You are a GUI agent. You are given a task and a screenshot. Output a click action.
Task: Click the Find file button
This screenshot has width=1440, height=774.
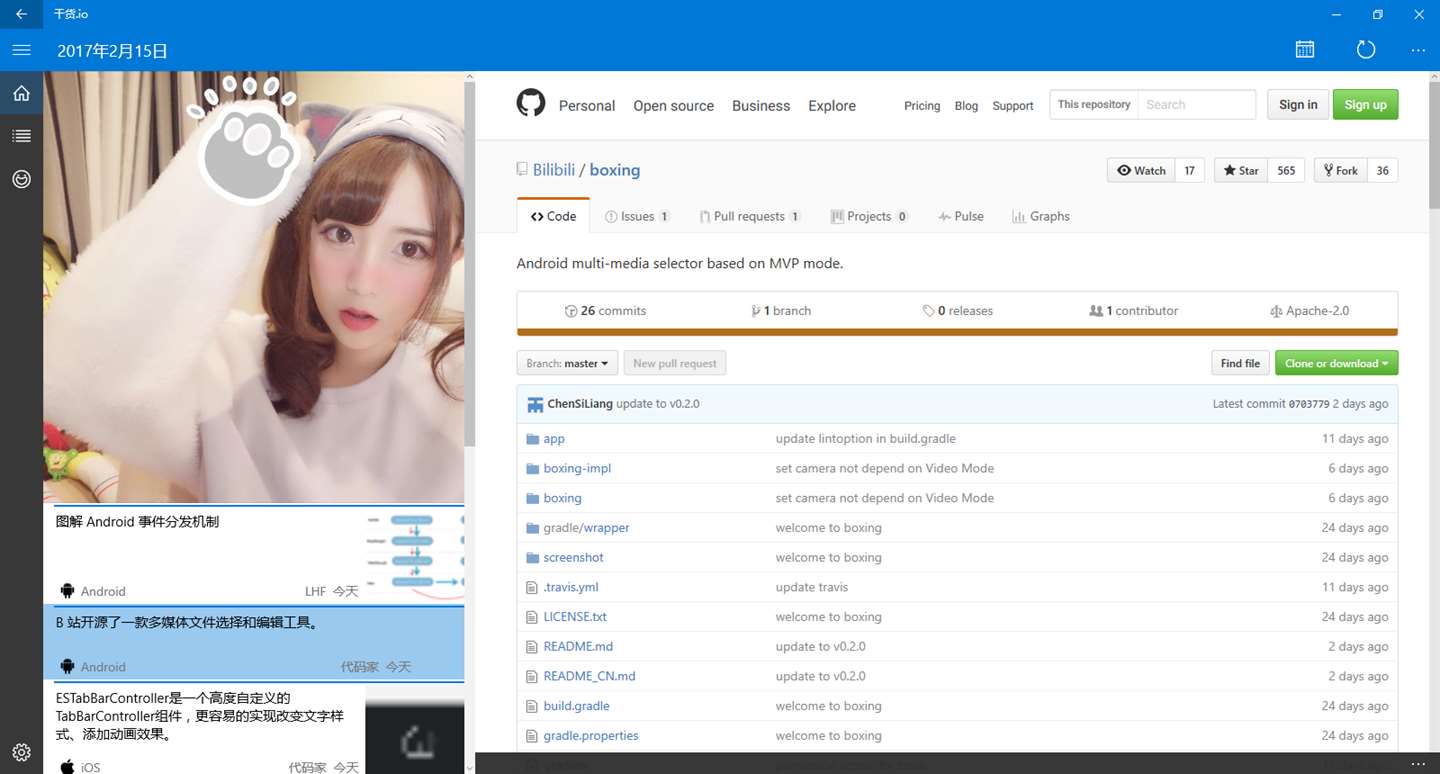click(1240, 363)
